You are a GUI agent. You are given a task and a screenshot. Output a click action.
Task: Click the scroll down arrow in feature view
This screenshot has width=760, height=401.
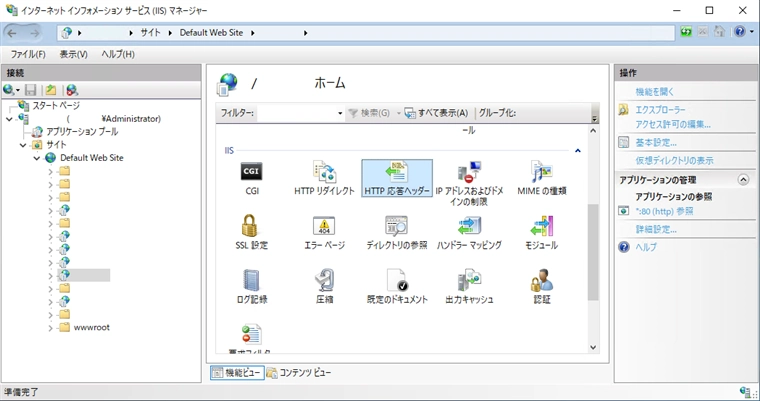[x=593, y=347]
